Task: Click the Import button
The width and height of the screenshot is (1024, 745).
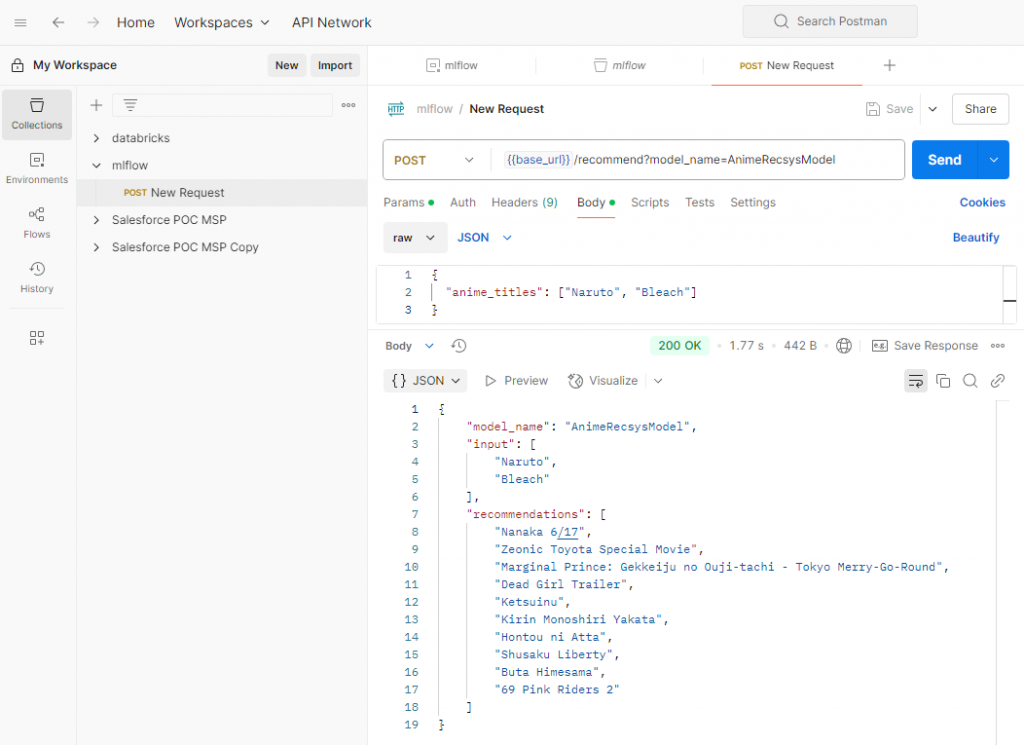Action: pyautogui.click(x=335, y=66)
